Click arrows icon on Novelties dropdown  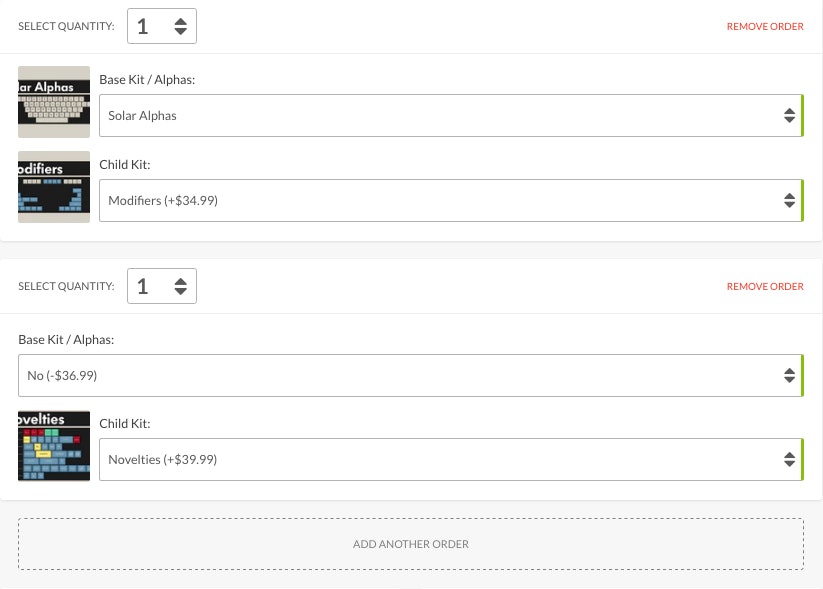788,460
